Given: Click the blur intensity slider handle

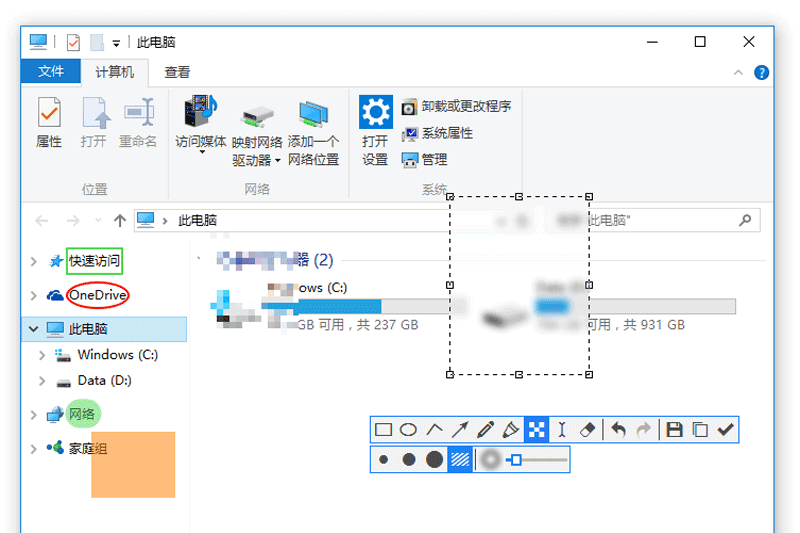Looking at the screenshot, I should coord(515,460).
